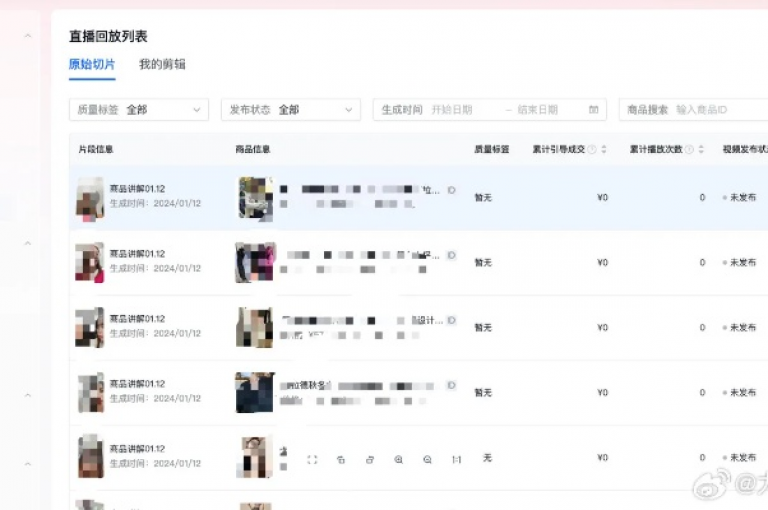Open product thumbnail in highlighted blue row

256,198
